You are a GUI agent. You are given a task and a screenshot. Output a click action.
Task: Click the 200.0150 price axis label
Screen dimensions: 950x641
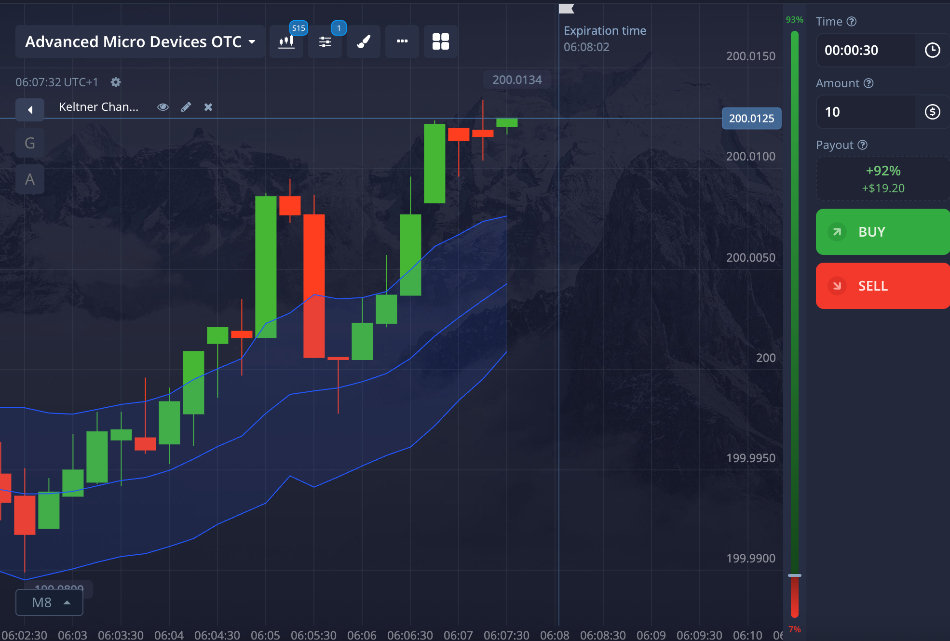pos(751,56)
